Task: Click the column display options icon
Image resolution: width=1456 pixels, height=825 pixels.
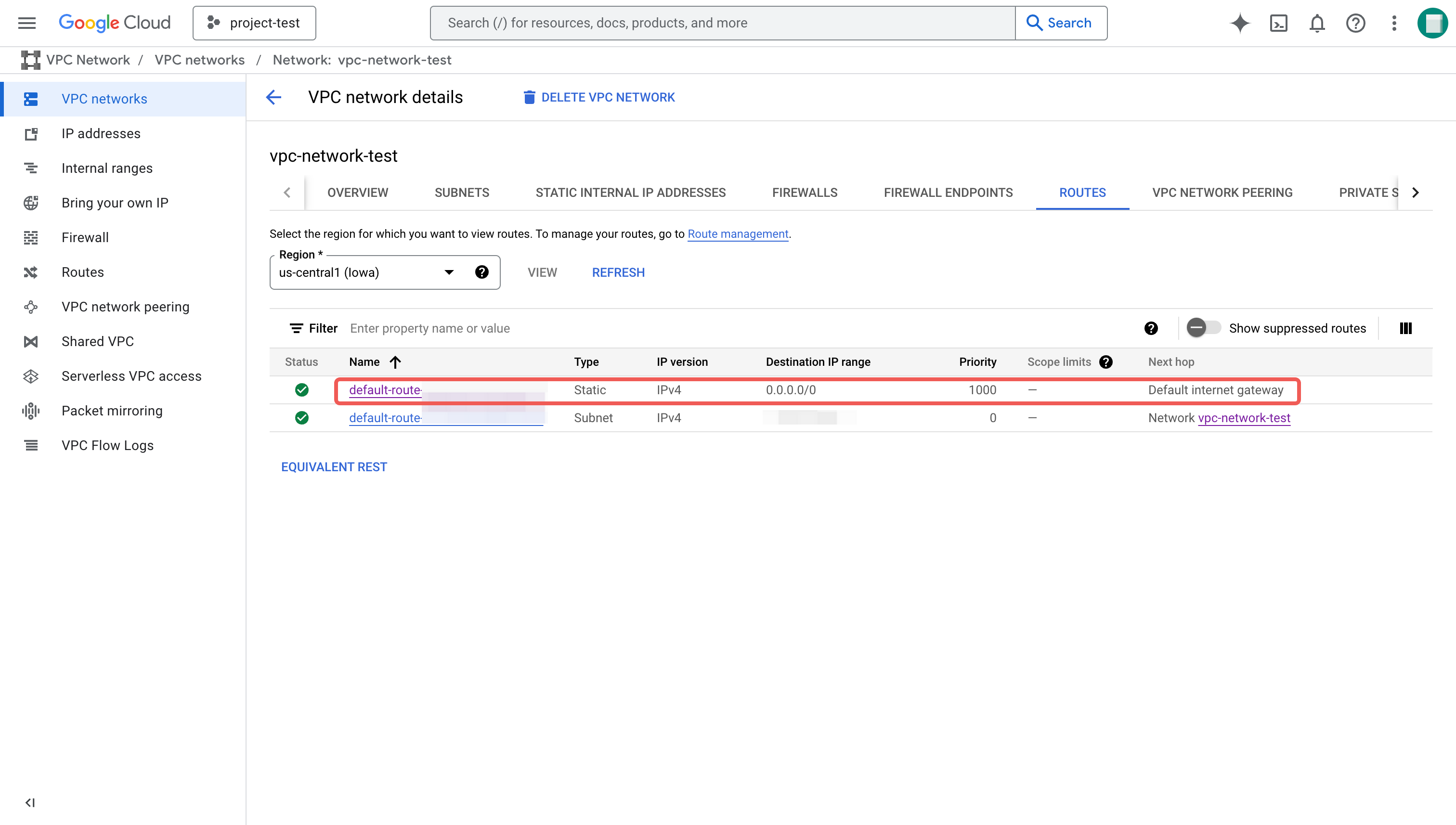Action: click(x=1405, y=328)
